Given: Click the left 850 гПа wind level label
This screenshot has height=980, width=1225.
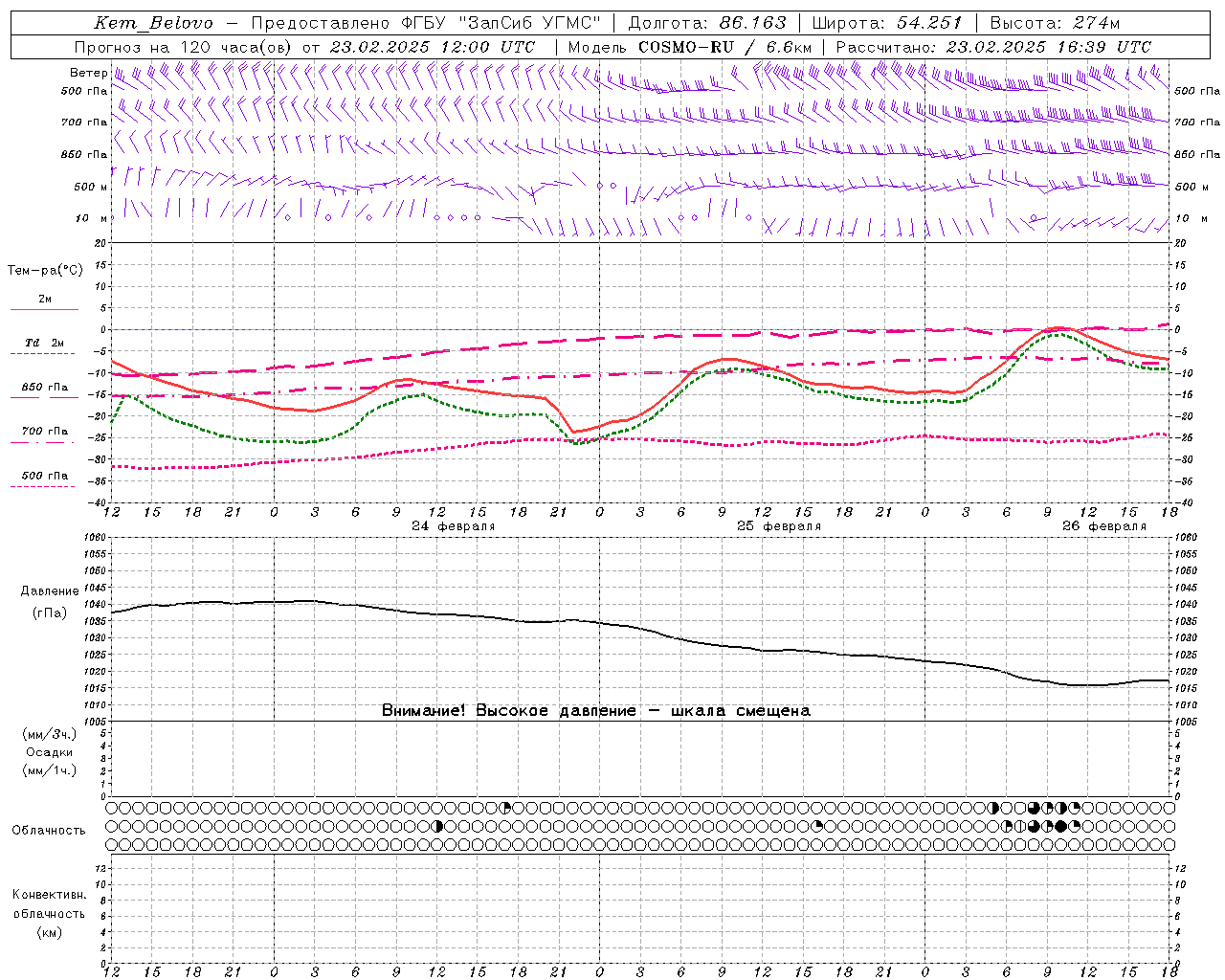Looking at the screenshot, I should point(84,154).
